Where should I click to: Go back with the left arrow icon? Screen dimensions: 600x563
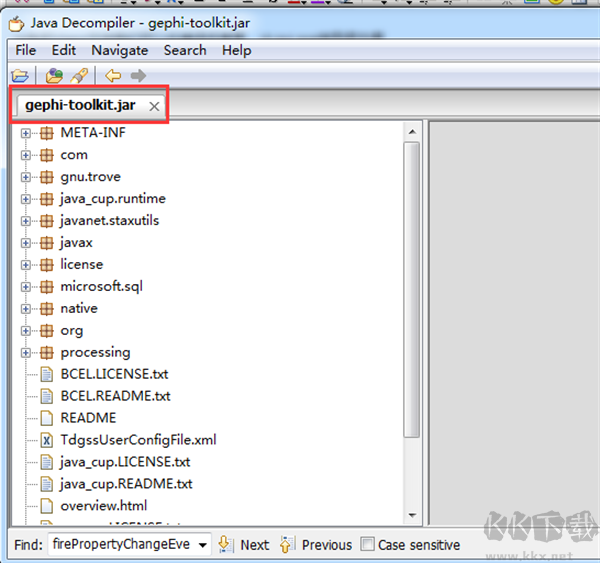(113, 76)
